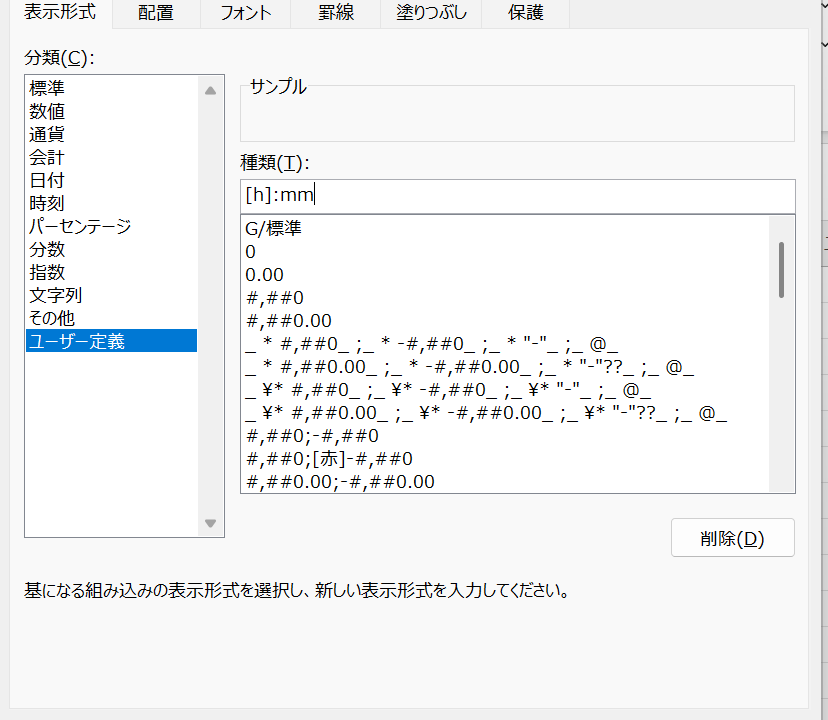Screen dimensions: 828x720
Task: Click down arrow of category list scrollbar
Action: pos(210,523)
